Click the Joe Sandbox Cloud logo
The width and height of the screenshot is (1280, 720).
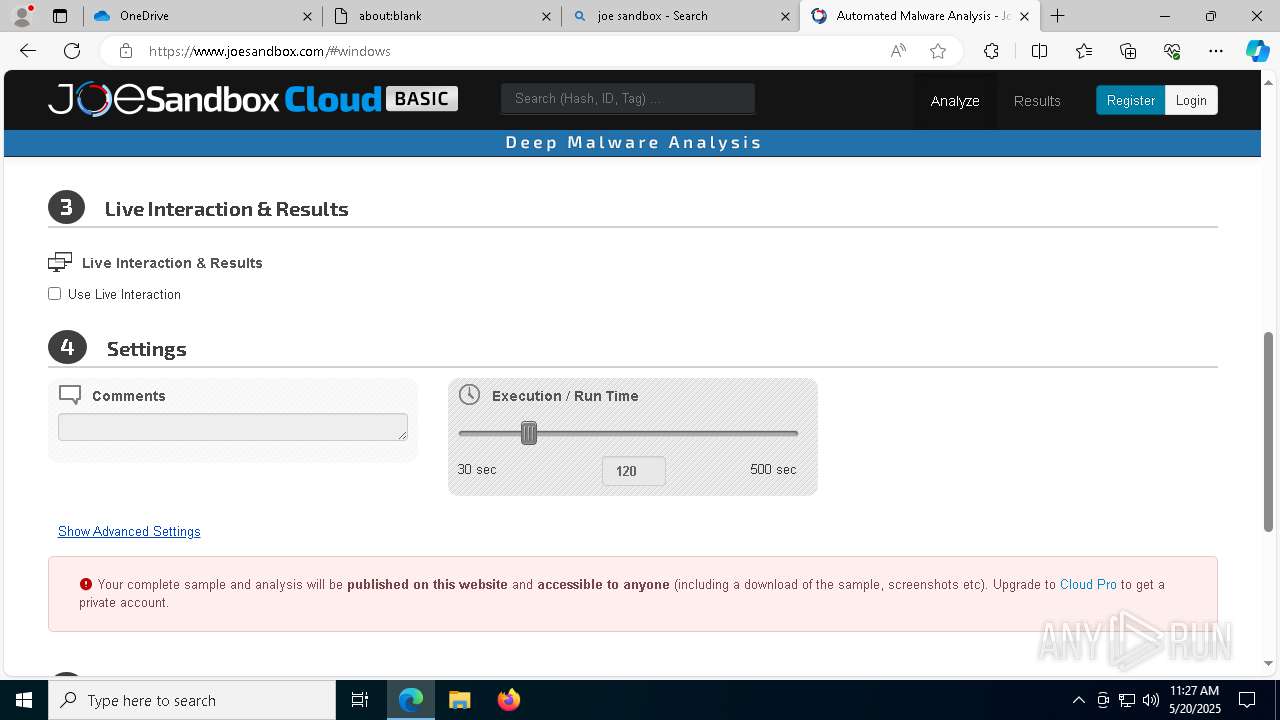[x=253, y=99]
